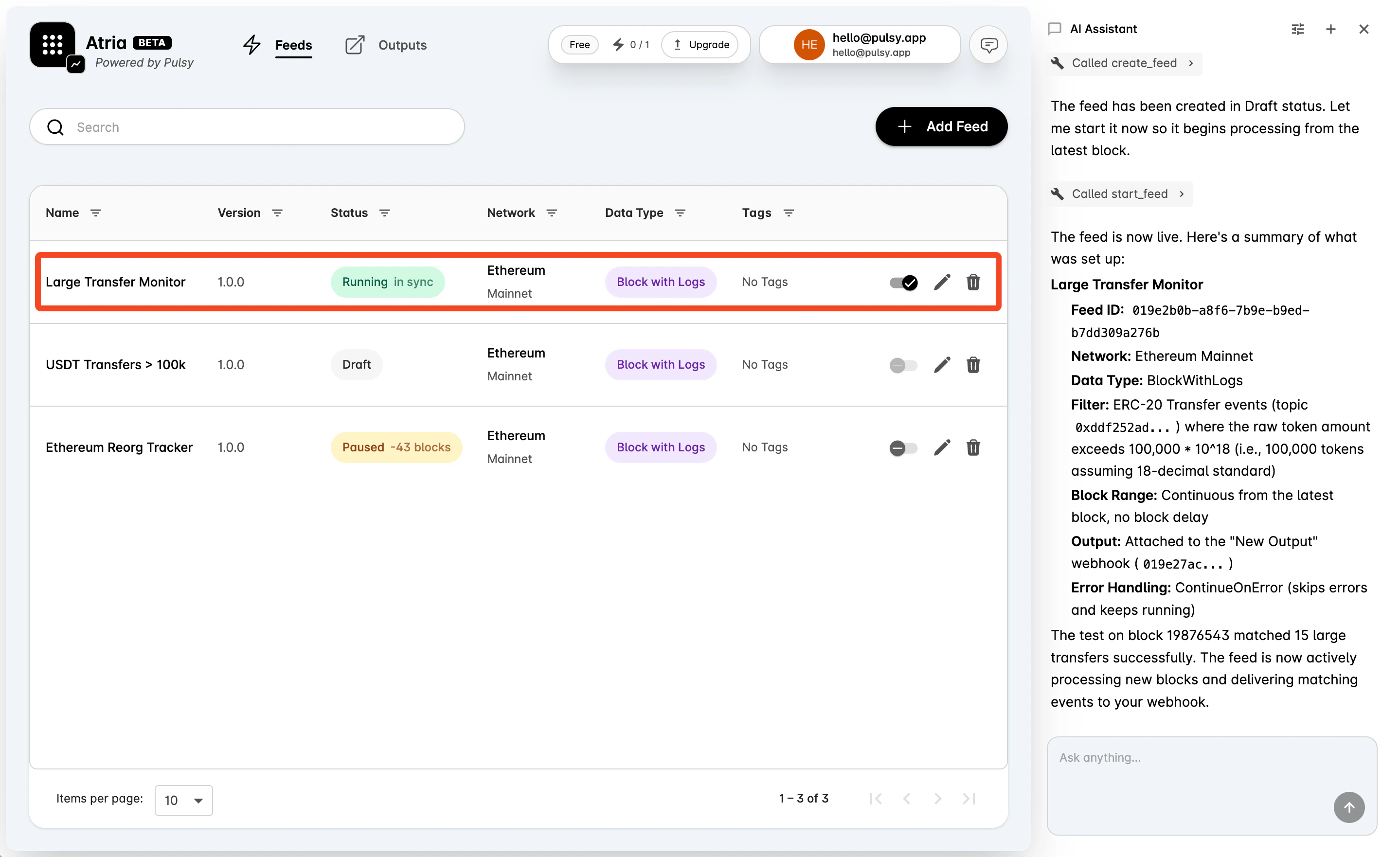Click the Add Feed button
The height and width of the screenshot is (857, 1400).
click(x=941, y=126)
